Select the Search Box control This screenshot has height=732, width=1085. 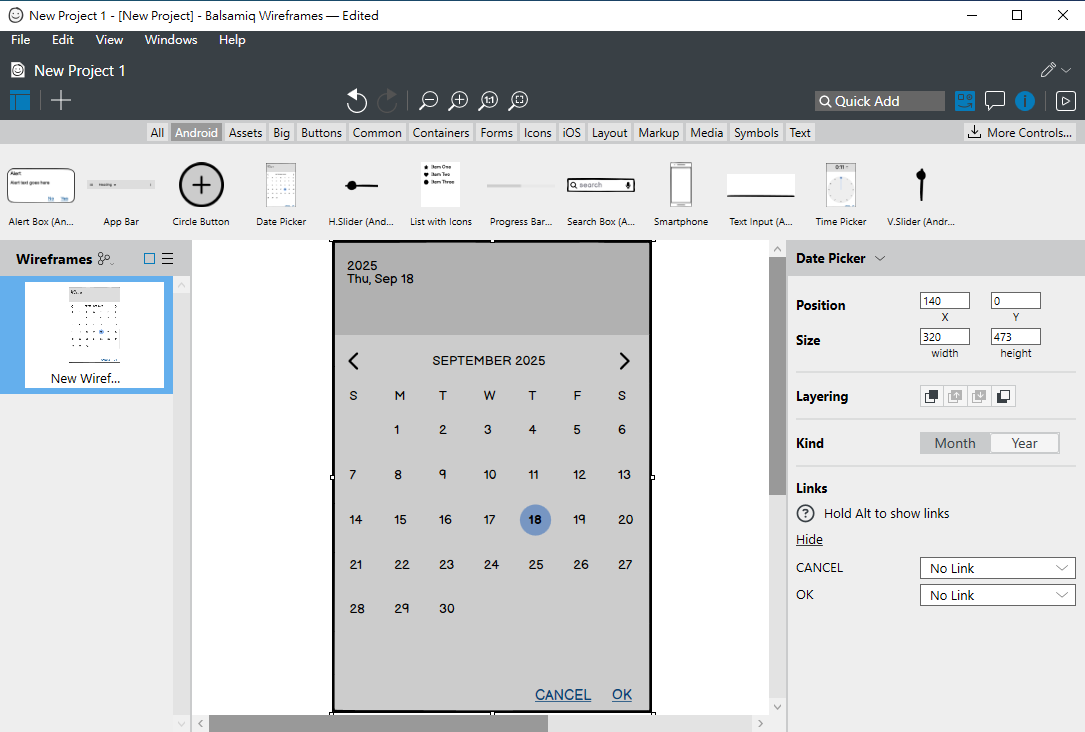[601, 196]
